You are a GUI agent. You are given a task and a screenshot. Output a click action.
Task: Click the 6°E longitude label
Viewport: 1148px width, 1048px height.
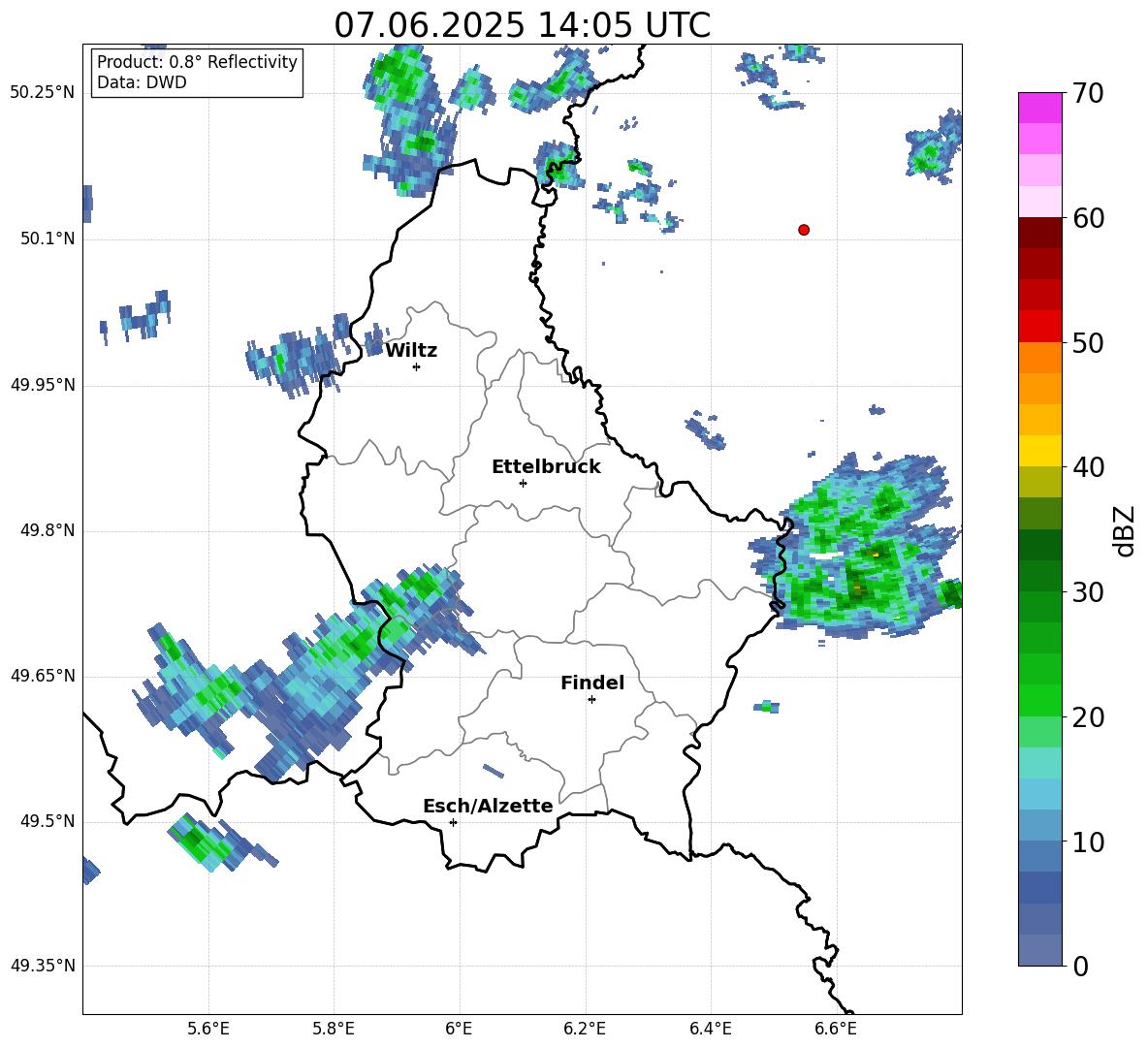(x=459, y=1029)
